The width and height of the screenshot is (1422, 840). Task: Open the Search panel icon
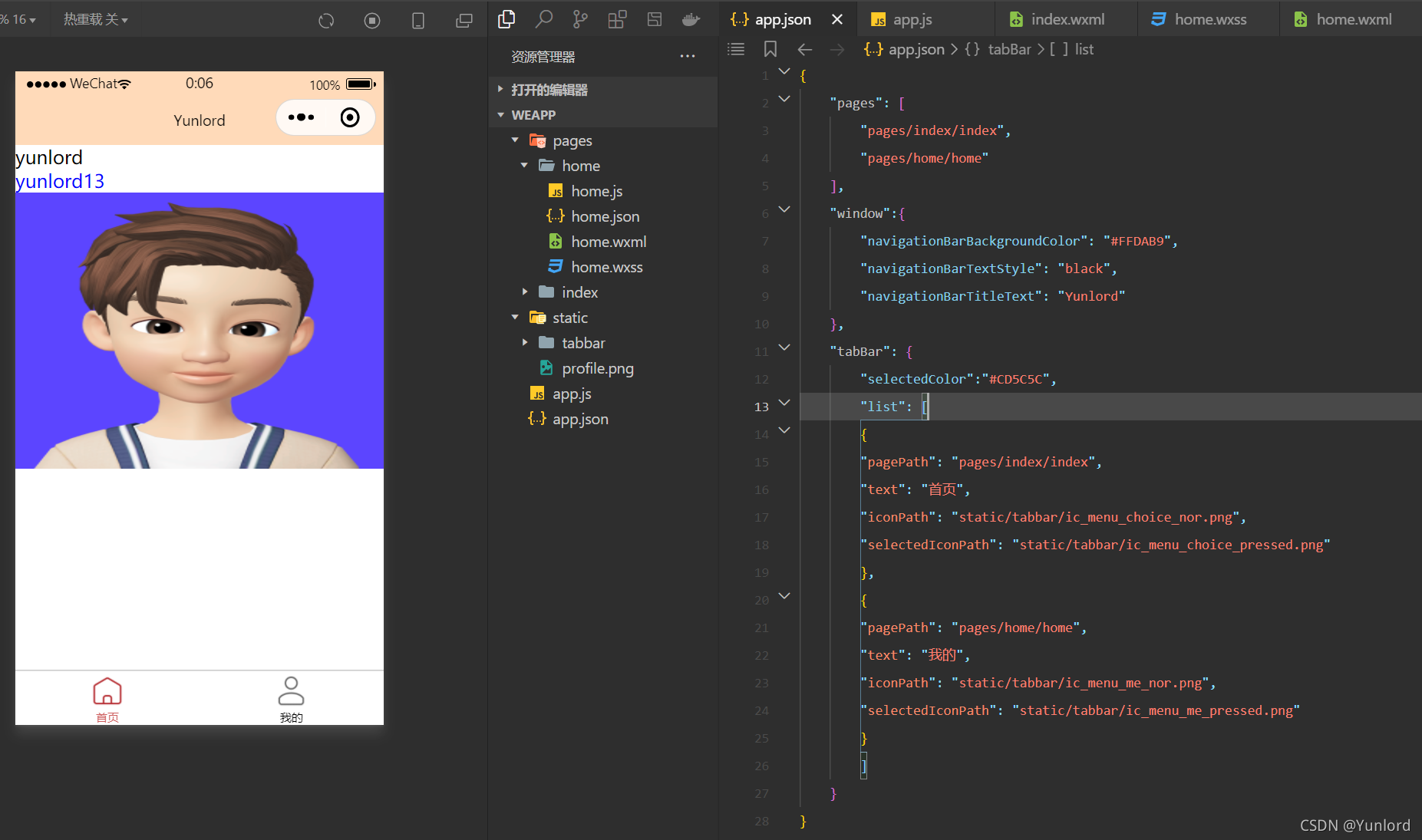coord(544,19)
